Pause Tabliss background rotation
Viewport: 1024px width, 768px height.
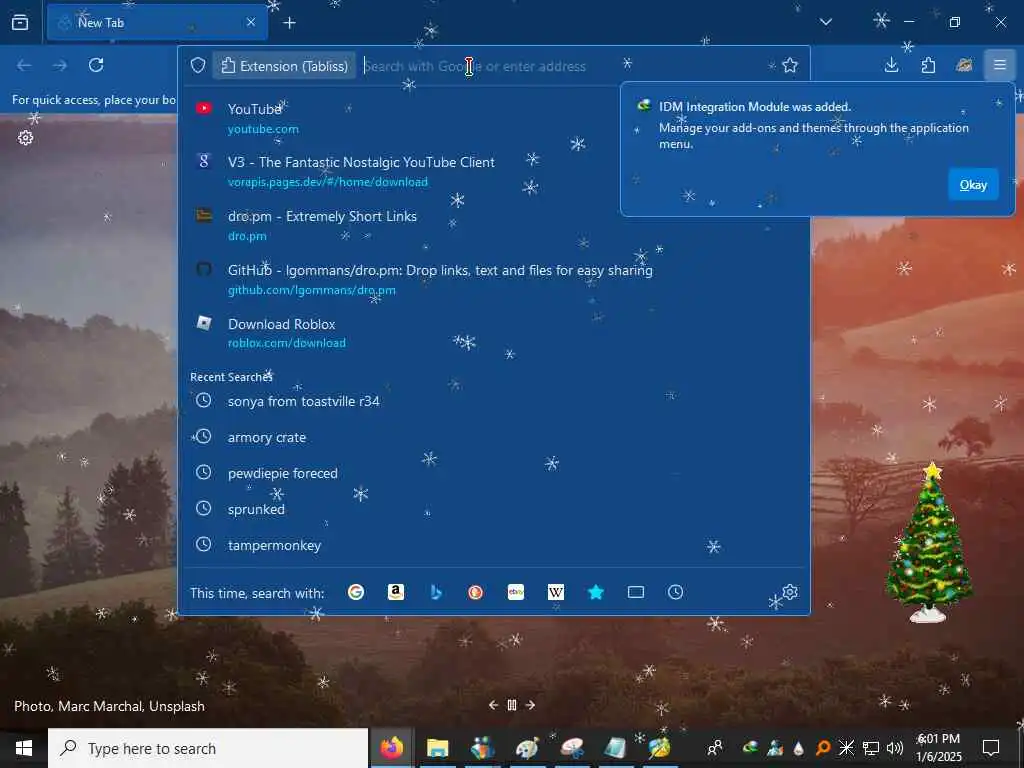tap(512, 705)
